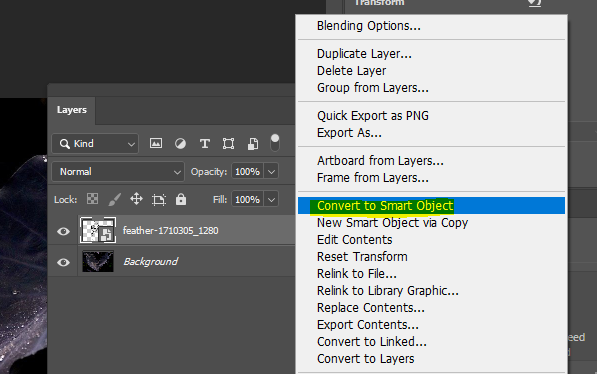
Task: Filter layers by shape layers icon
Action: 228,144
